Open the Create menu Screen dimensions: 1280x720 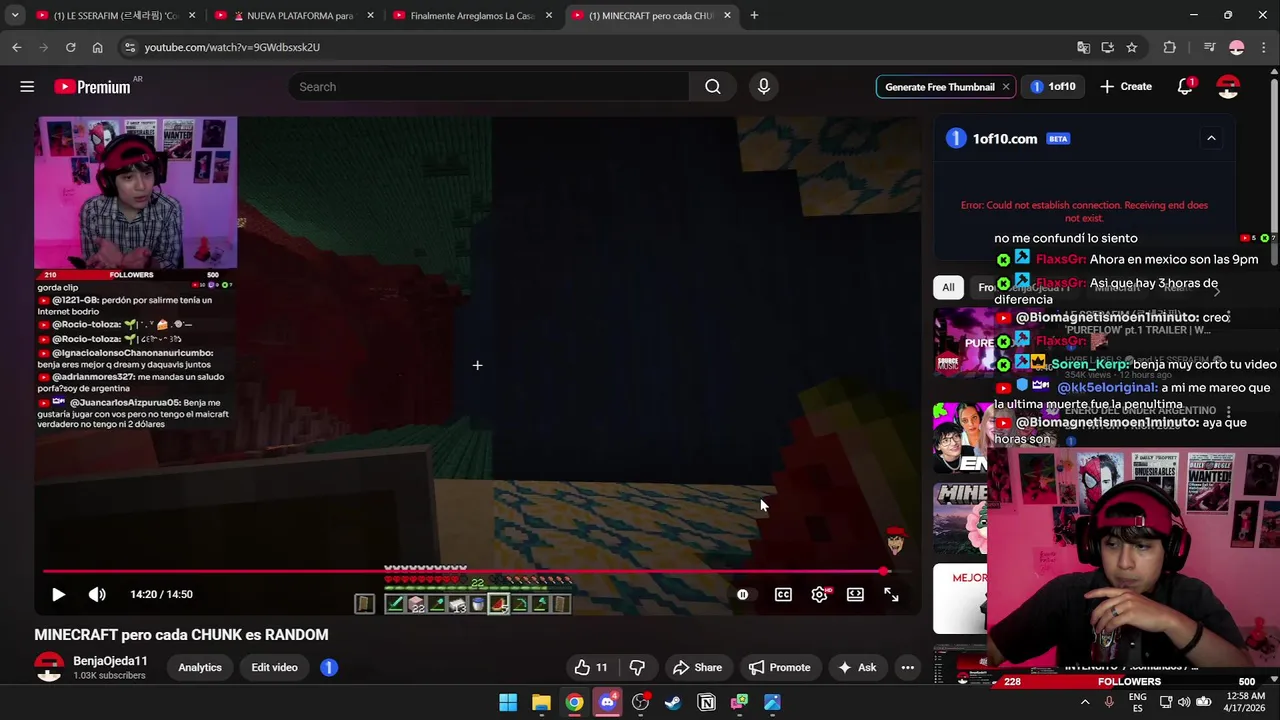tap(1126, 87)
